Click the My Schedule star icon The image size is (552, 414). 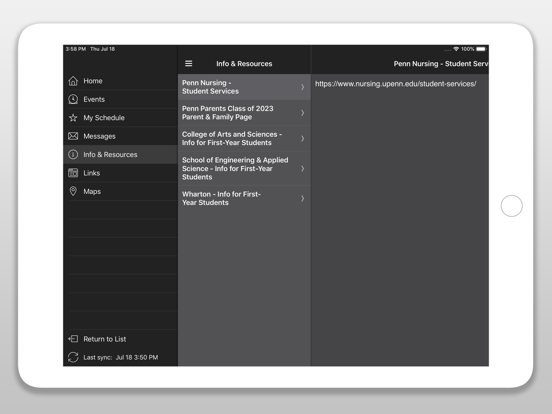click(73, 118)
